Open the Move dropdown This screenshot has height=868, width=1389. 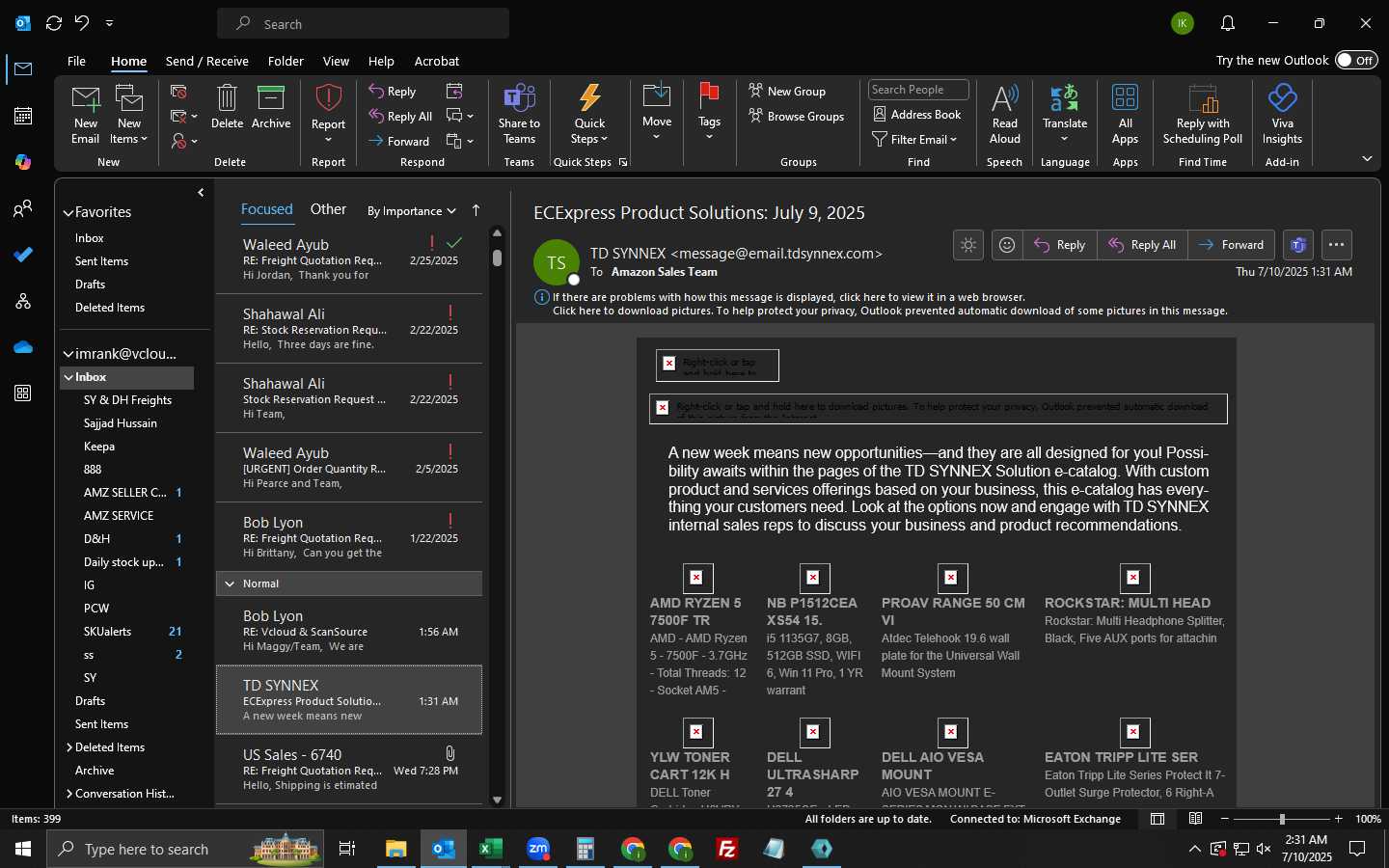point(657,113)
